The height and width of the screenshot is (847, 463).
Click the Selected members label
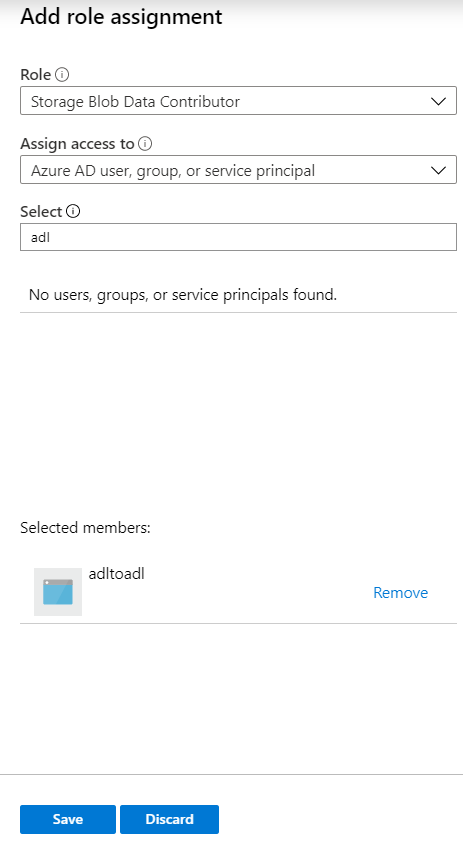pyautogui.click(x=85, y=527)
